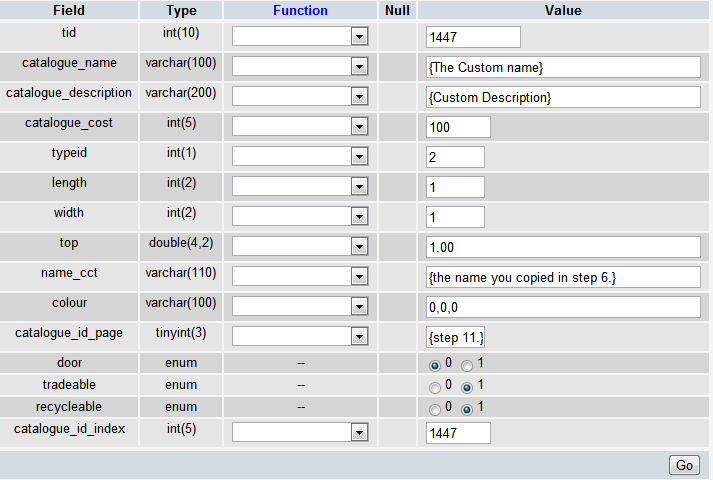Set door radio button to 1
This screenshot has height=480, width=713.
(x=467, y=365)
